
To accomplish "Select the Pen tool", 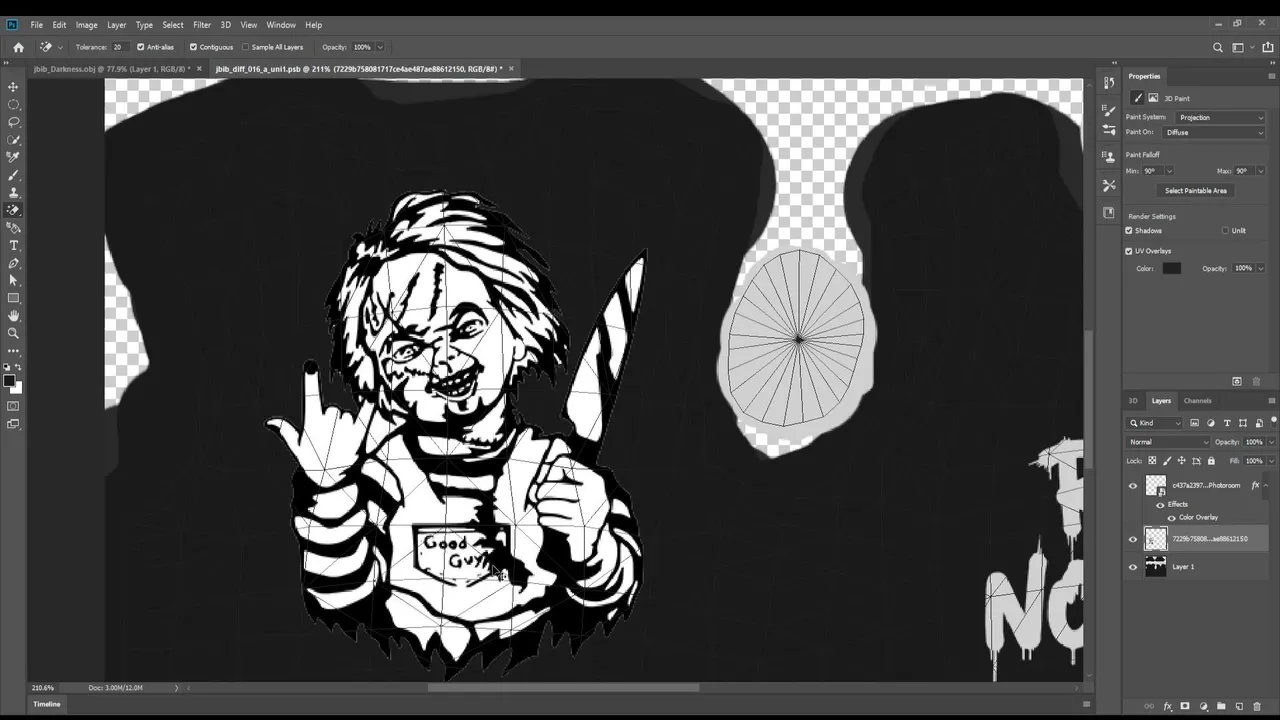I will coord(14,263).
